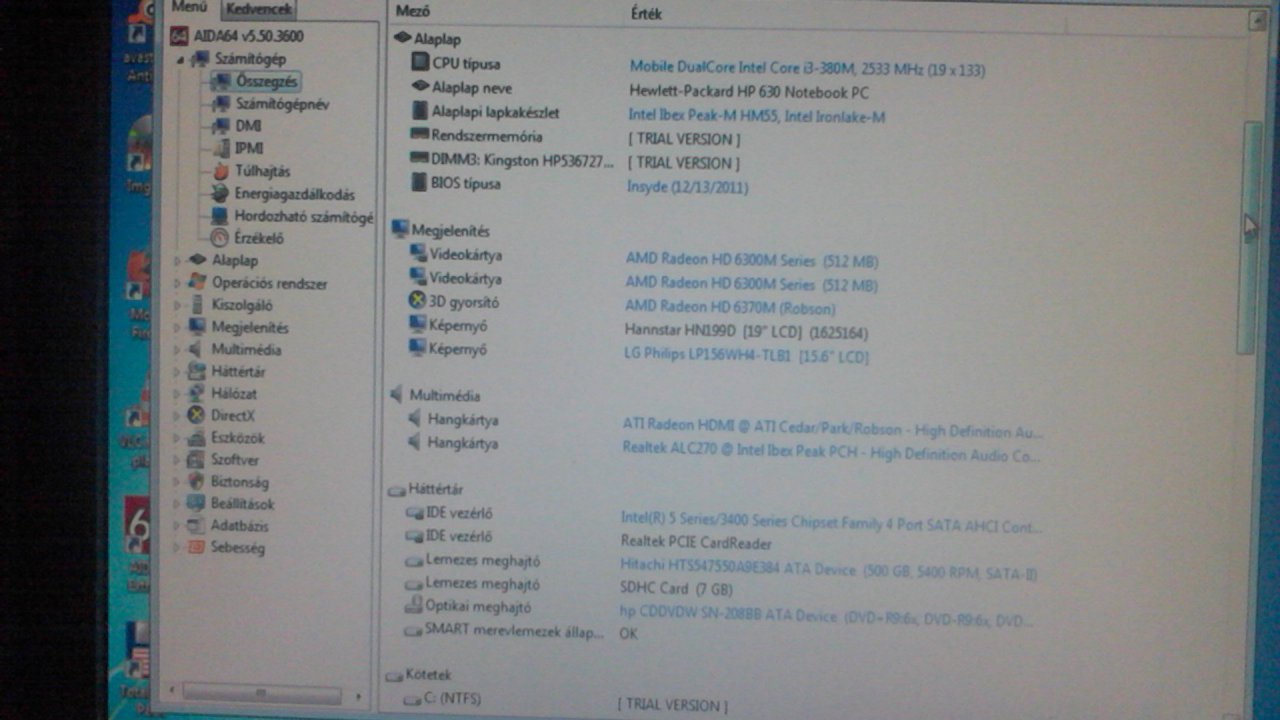Screen dimensions: 1280x720
Task: Open ATI Radeon HDMI audio link
Action: point(832,431)
